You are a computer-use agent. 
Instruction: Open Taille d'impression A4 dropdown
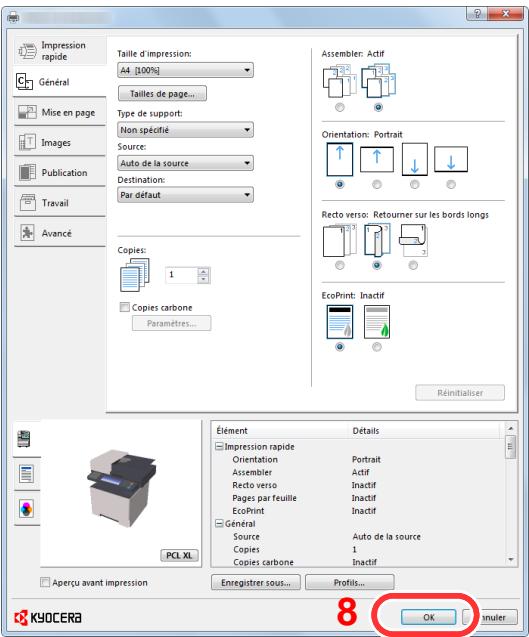click(185, 70)
